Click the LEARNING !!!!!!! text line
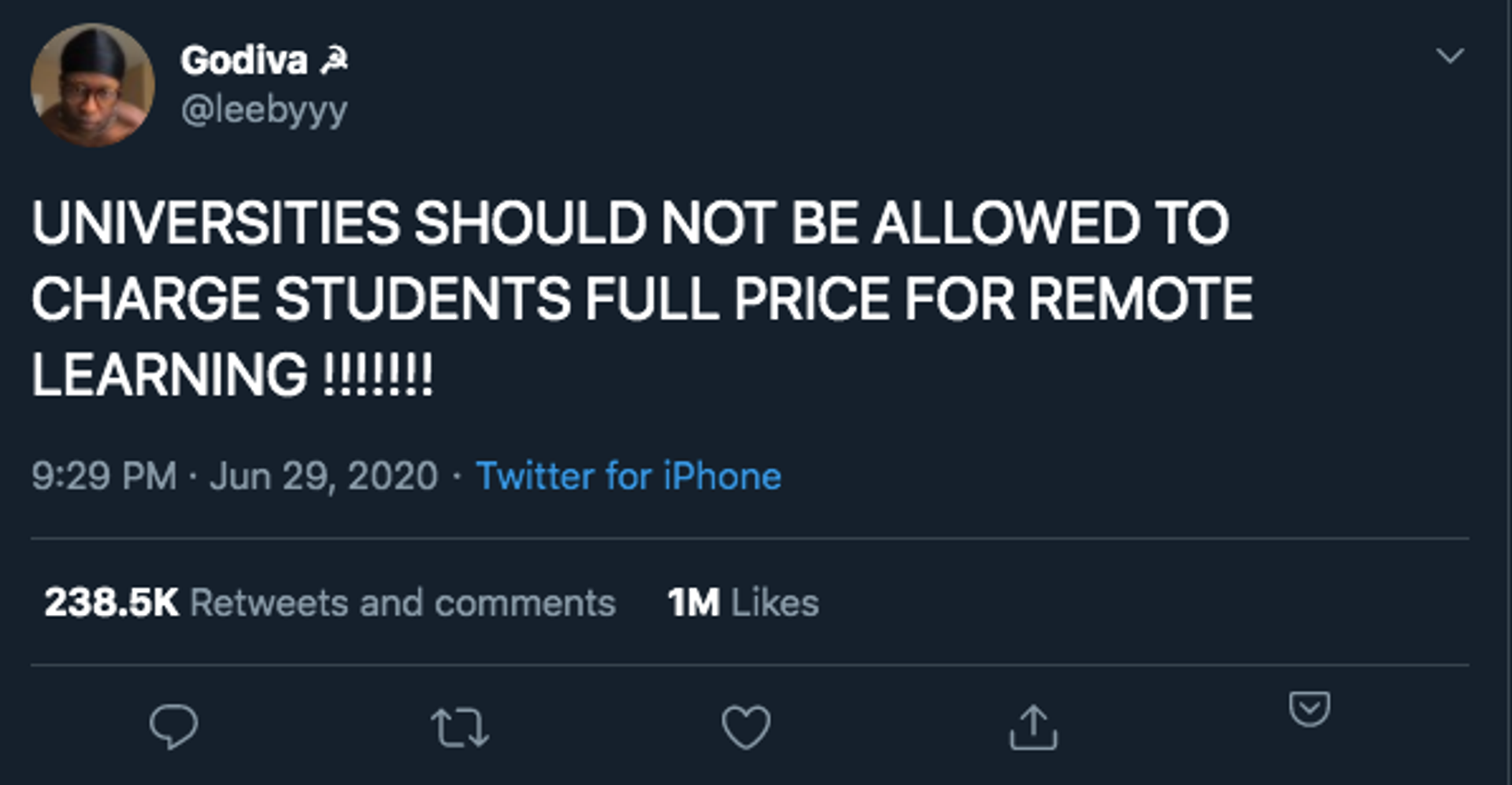 232,374
